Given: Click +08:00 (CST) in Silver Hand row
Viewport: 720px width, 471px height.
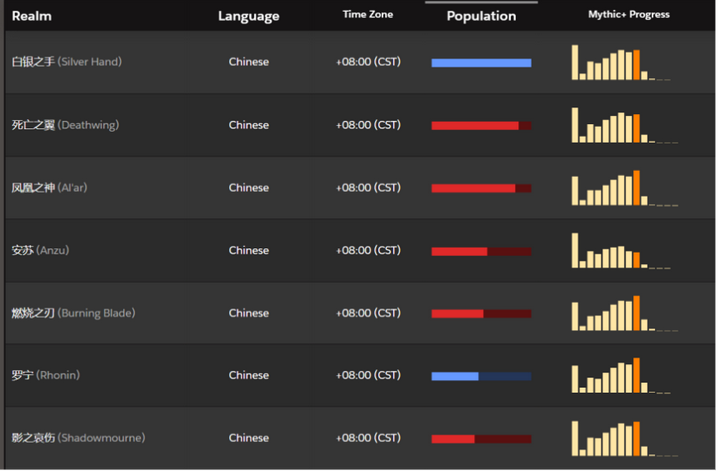Looking at the screenshot, I should [x=368, y=62].
